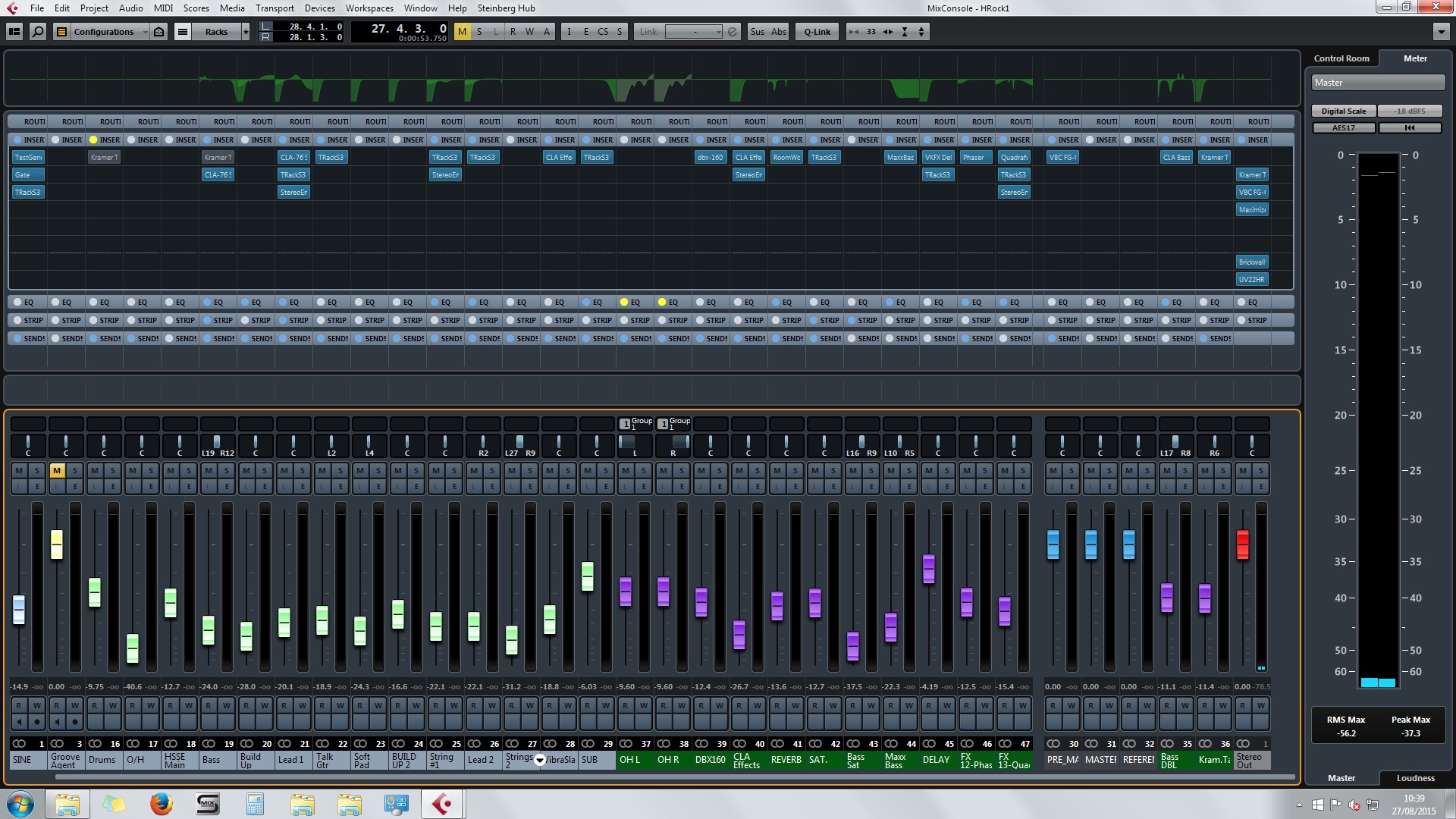Solo the Drums channel

tap(112, 471)
